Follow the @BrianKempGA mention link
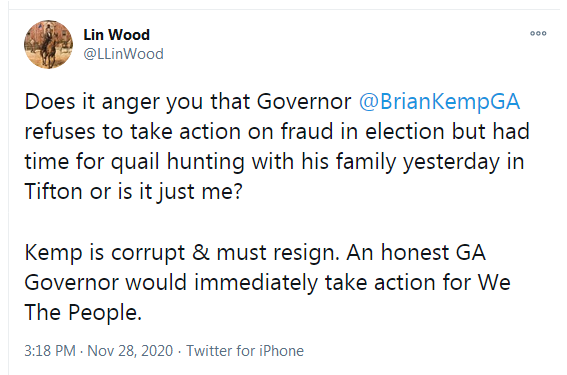Screen dimensions: 567x375 (439, 102)
